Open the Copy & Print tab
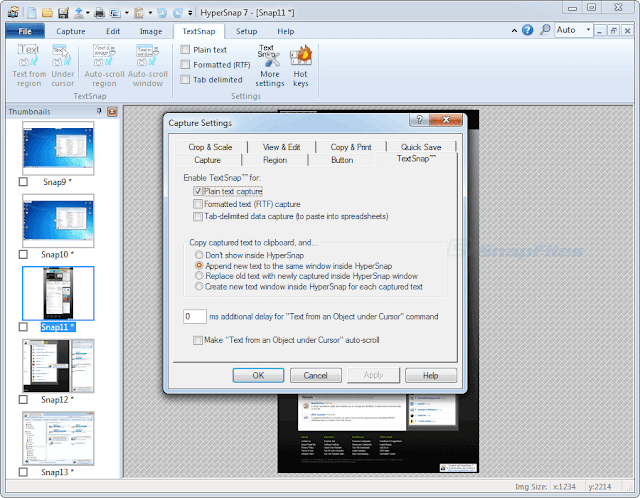Viewport: 640px width, 498px height. tap(351, 147)
